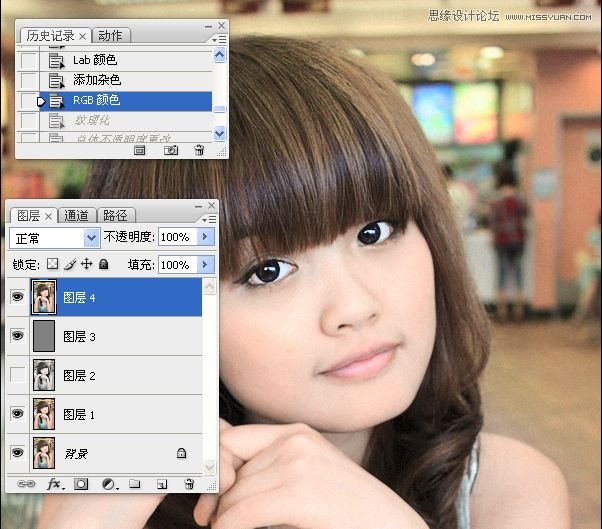Click the lock icon on 背景 layer
This screenshot has width=602, height=529.
(182, 453)
